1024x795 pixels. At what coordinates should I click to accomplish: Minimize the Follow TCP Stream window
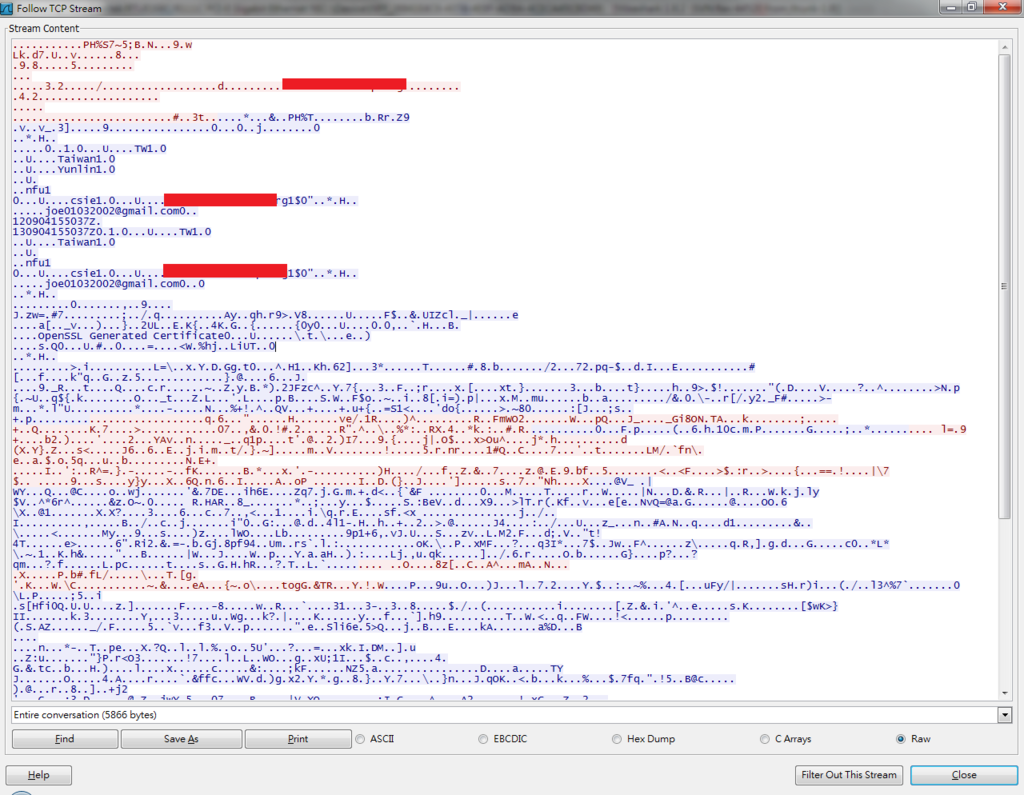pyautogui.click(x=950, y=7)
